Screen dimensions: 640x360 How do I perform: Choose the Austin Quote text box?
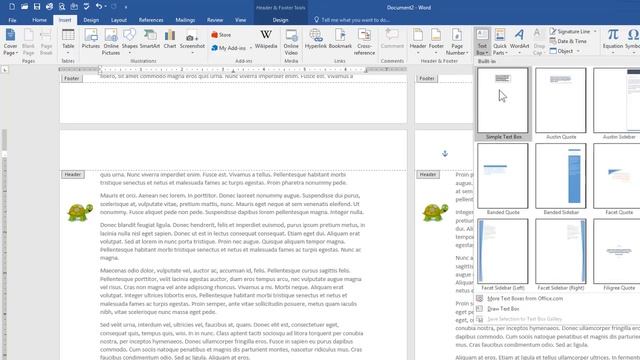561,104
